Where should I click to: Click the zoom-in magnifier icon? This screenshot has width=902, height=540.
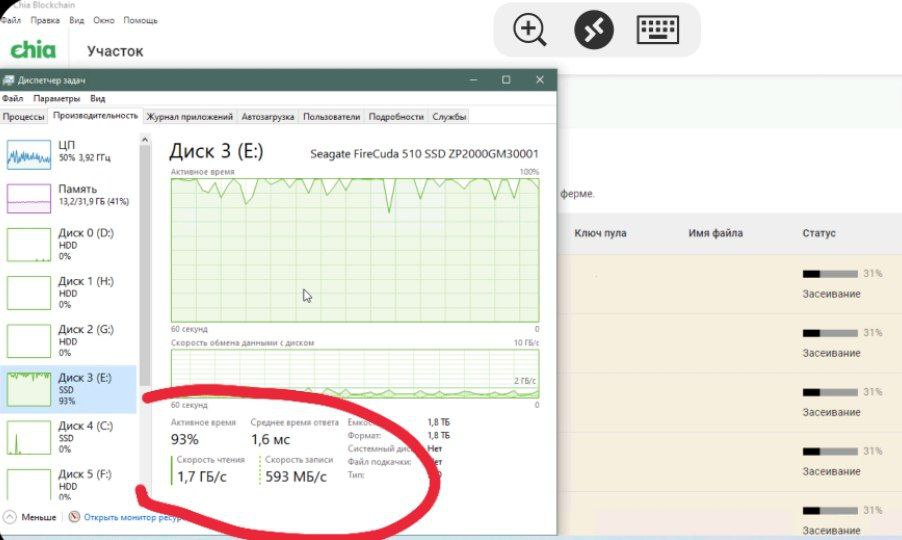coord(529,30)
